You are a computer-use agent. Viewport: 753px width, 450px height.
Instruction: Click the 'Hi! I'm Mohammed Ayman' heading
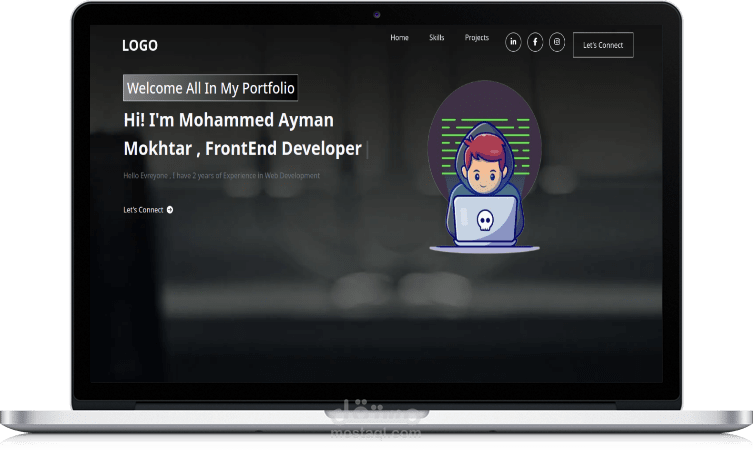(229, 120)
